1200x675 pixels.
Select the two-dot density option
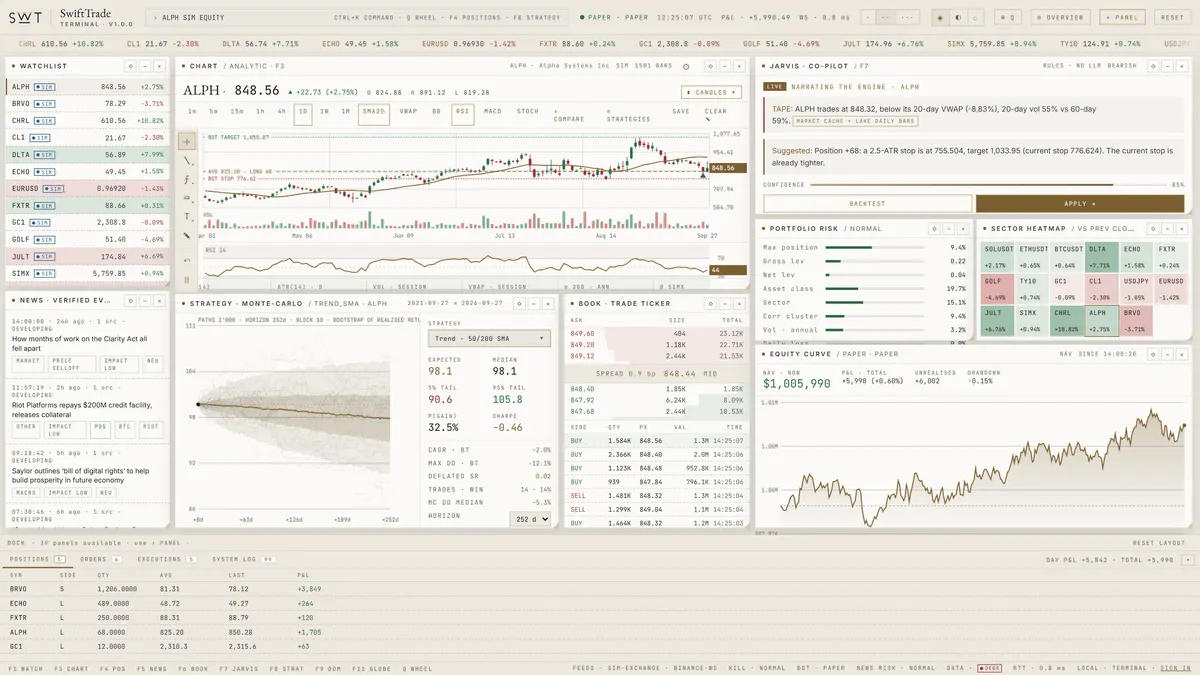pyautogui.click(x=886, y=17)
